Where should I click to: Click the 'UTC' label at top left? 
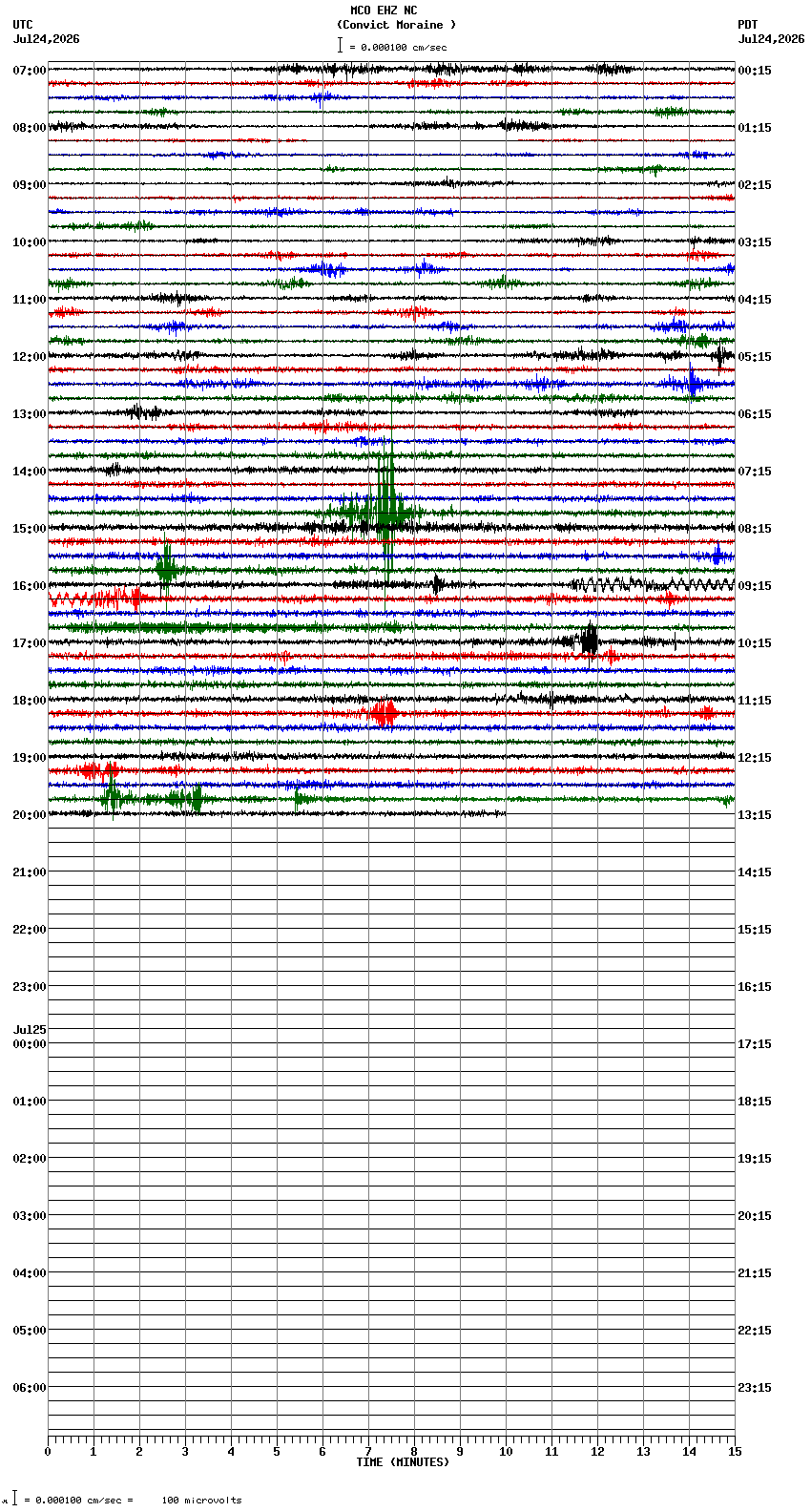coord(23,25)
